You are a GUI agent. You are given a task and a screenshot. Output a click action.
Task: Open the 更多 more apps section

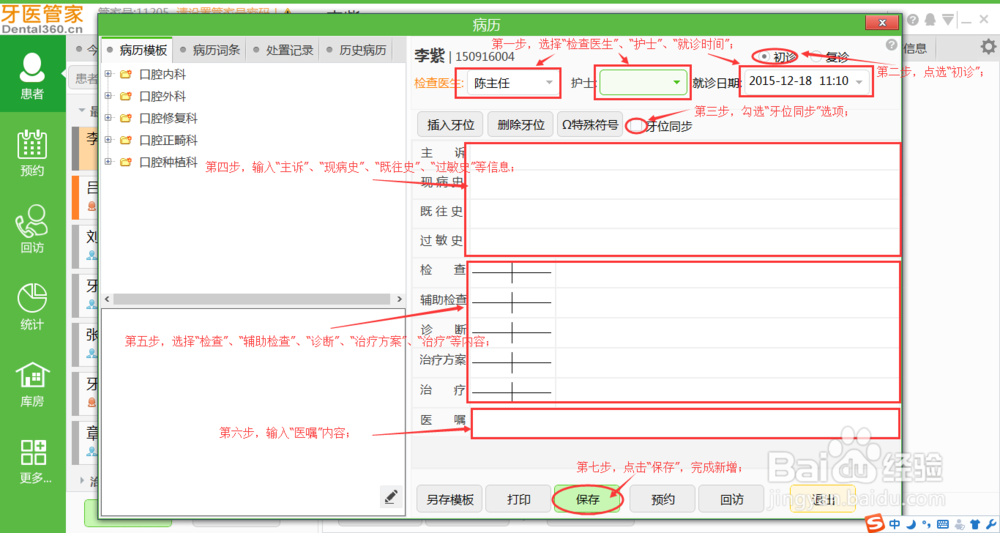coord(33,460)
